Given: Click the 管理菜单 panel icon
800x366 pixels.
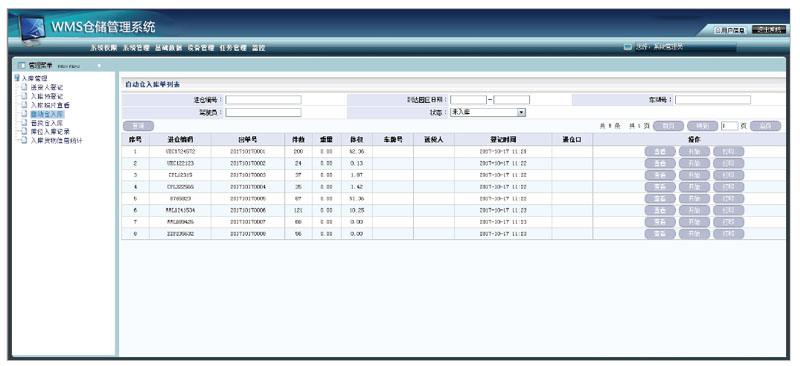Looking at the screenshot, I should 21,65.
